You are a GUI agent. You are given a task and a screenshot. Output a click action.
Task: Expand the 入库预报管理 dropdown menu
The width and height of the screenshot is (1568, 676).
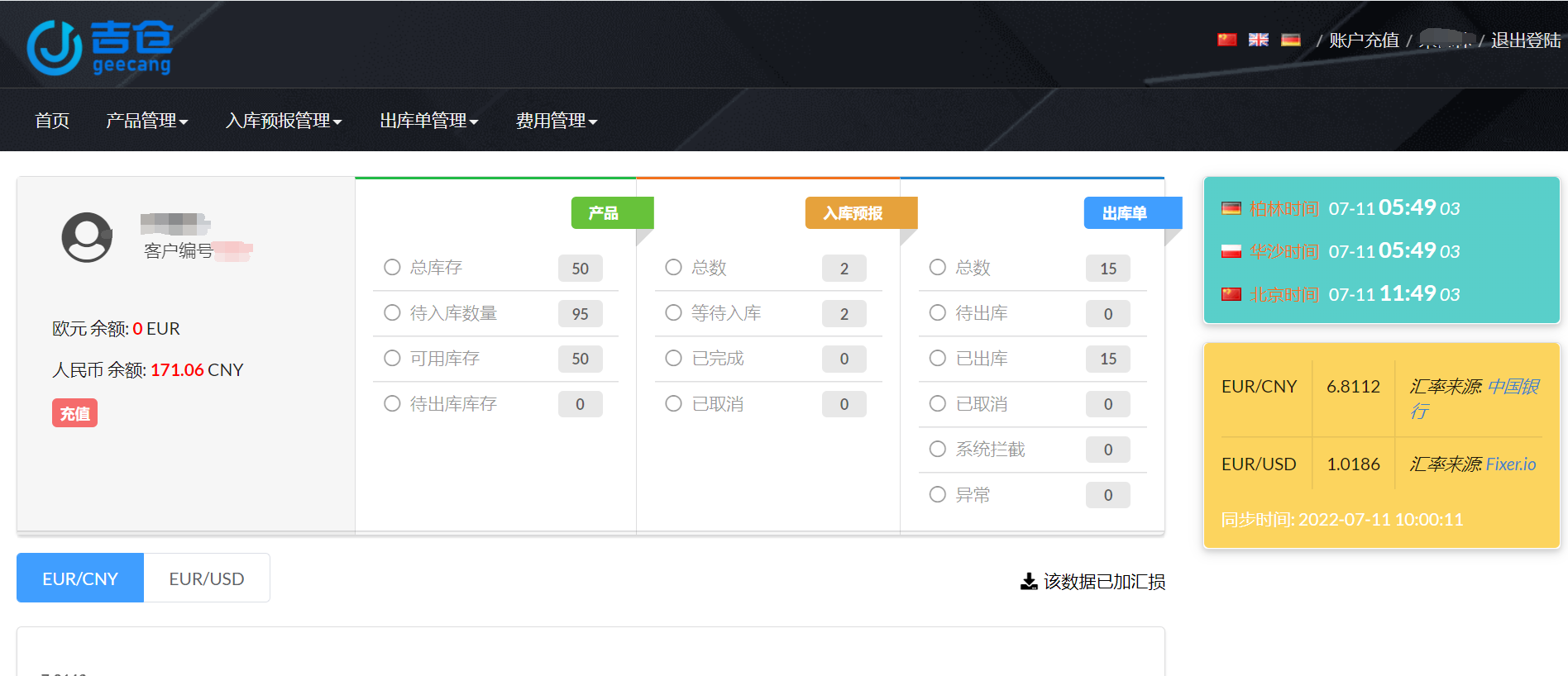(284, 121)
